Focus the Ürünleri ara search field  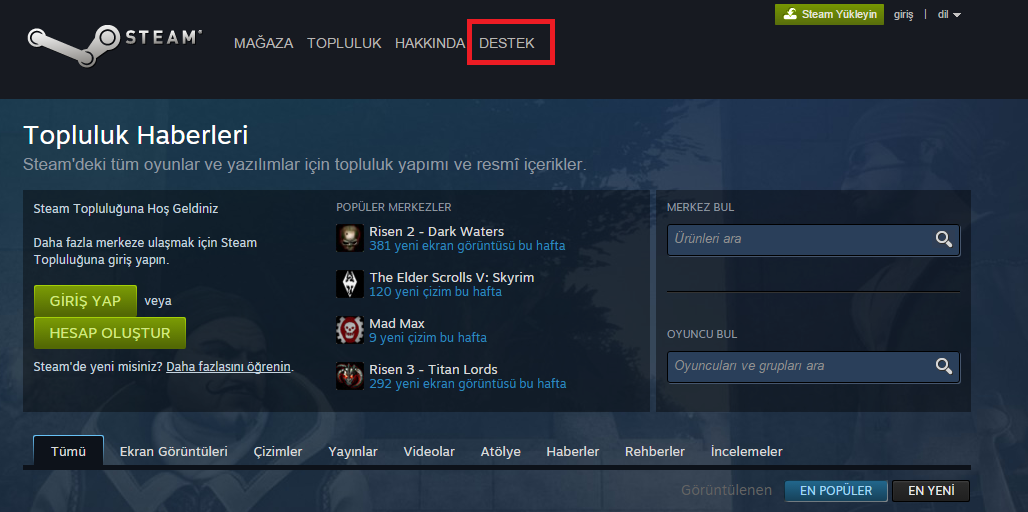[x=814, y=240]
